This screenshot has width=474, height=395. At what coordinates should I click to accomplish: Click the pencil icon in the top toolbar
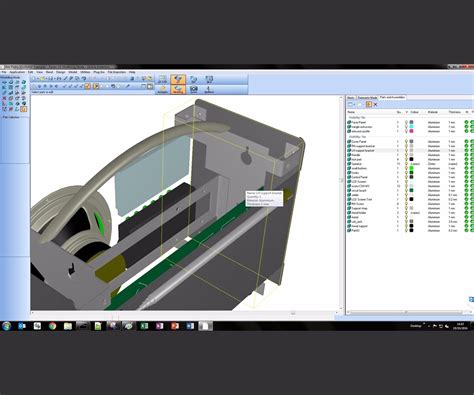click(x=66, y=79)
